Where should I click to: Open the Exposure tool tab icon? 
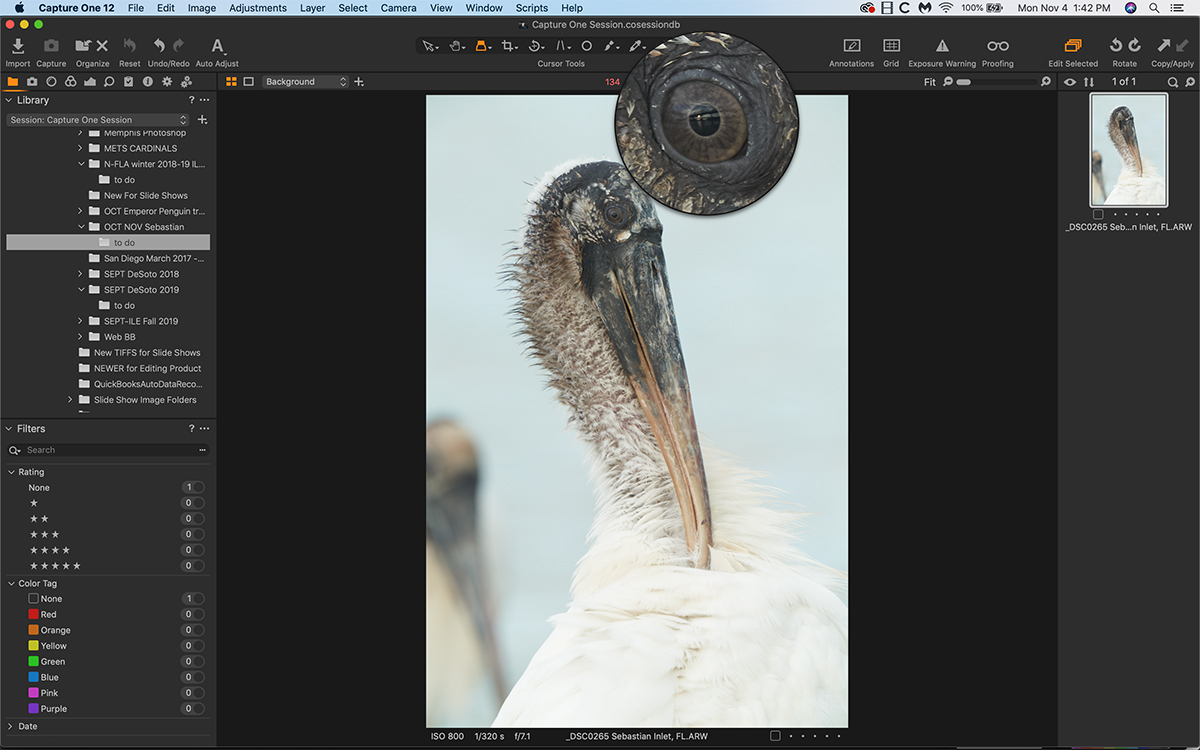point(89,82)
